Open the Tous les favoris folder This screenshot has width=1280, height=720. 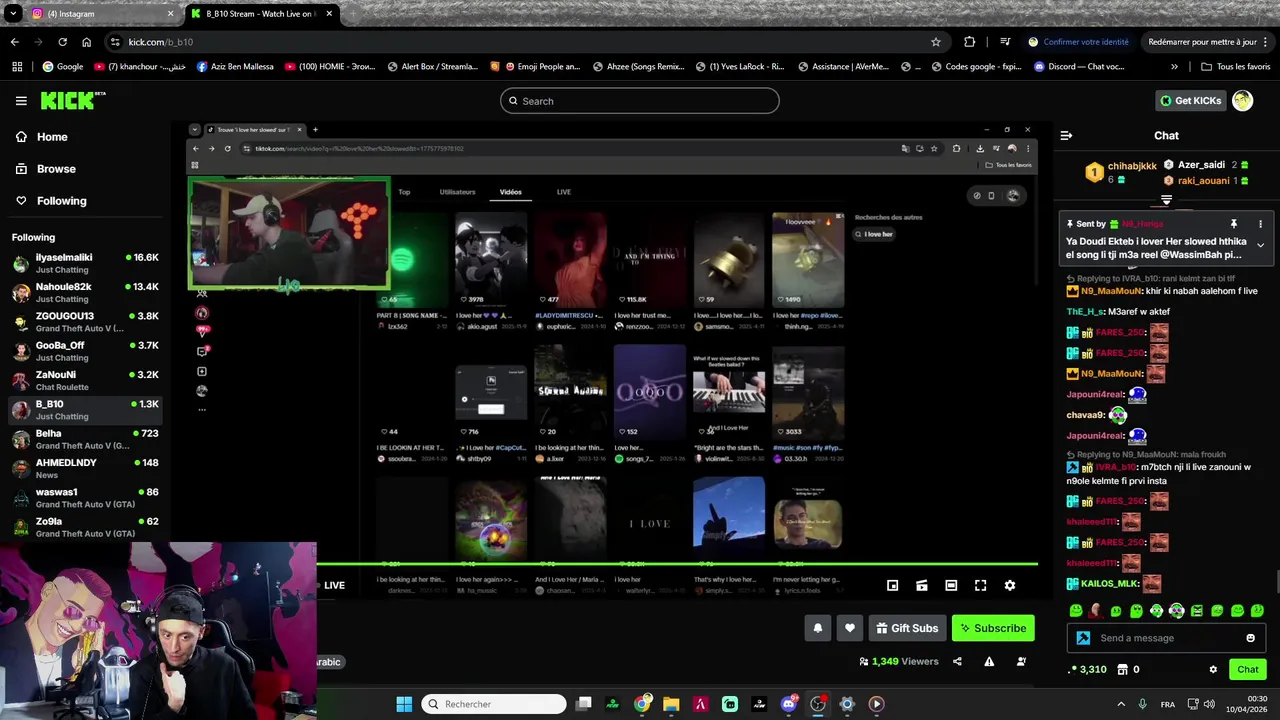point(1236,67)
